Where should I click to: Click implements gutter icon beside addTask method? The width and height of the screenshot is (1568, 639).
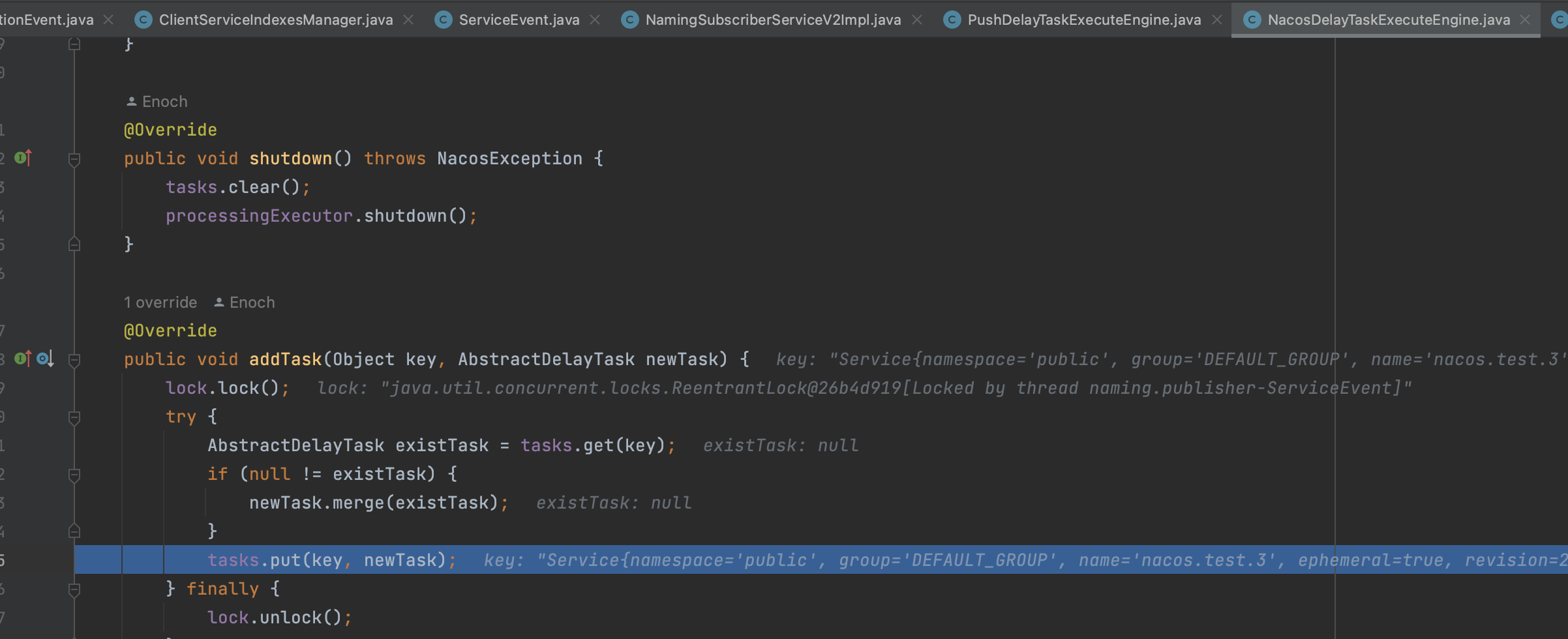click(x=23, y=359)
